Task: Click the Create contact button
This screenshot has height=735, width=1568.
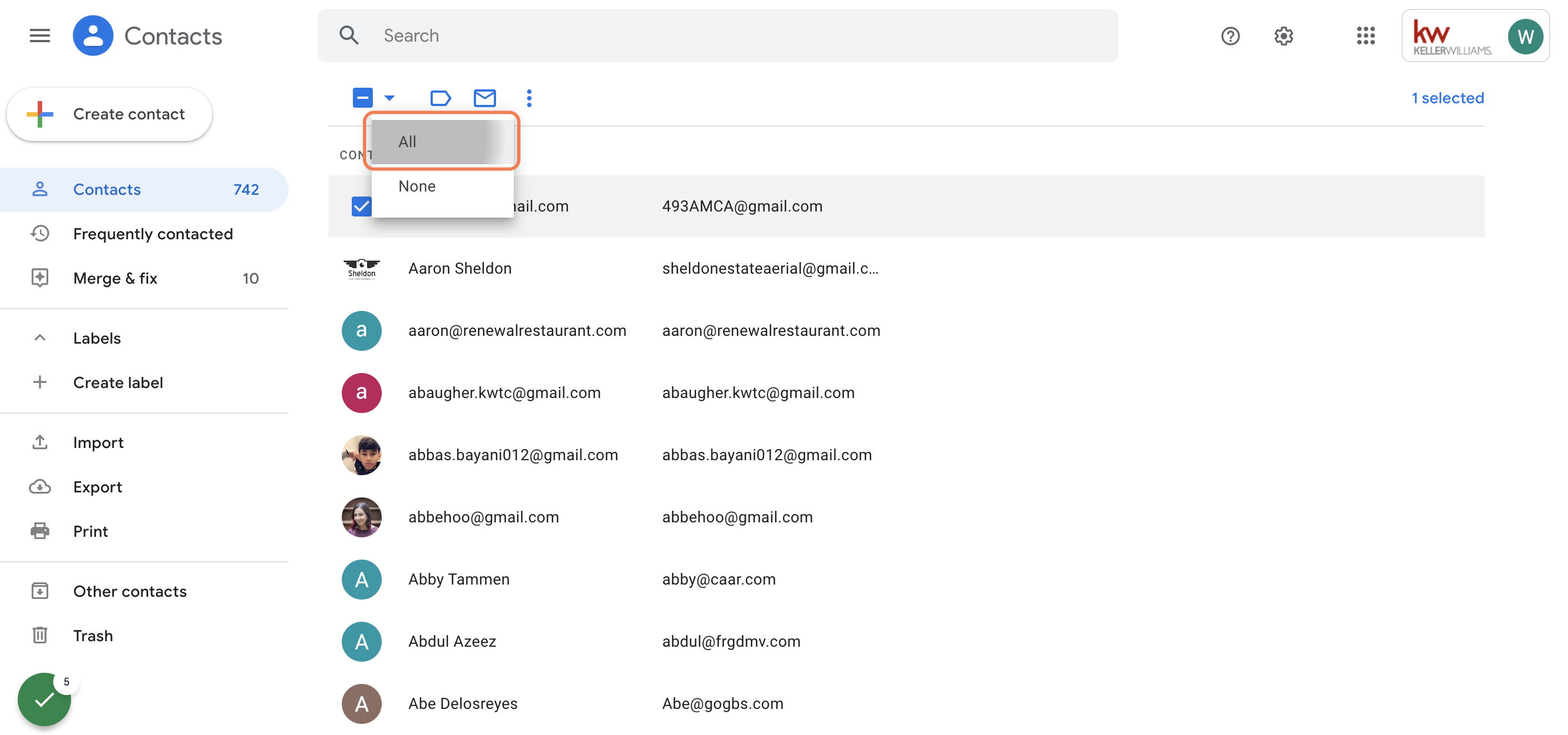Action: point(109,114)
